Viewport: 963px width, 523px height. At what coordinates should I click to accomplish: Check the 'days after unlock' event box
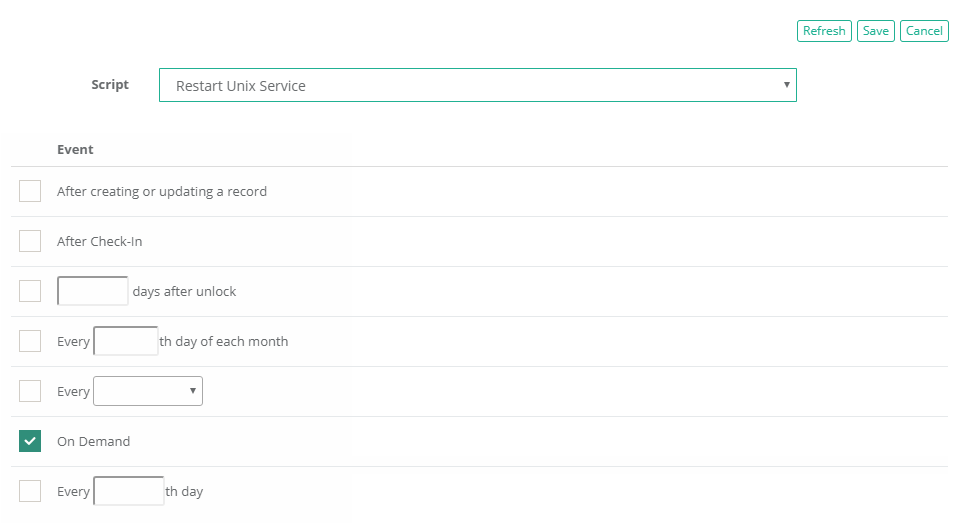30,291
